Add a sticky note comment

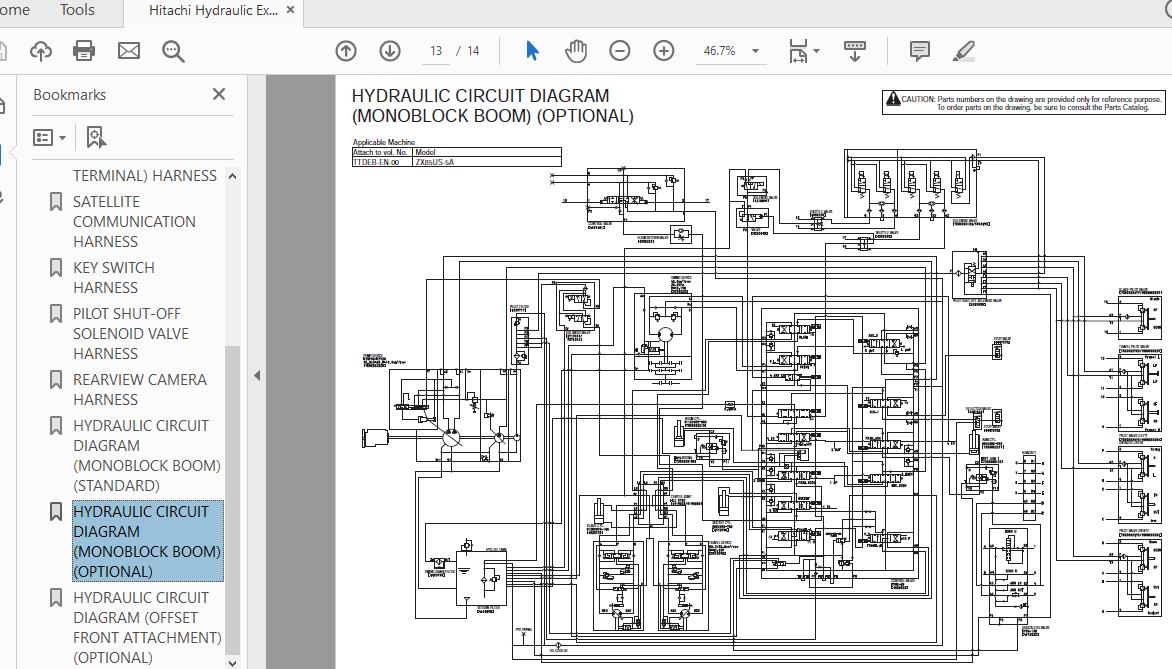[918, 50]
